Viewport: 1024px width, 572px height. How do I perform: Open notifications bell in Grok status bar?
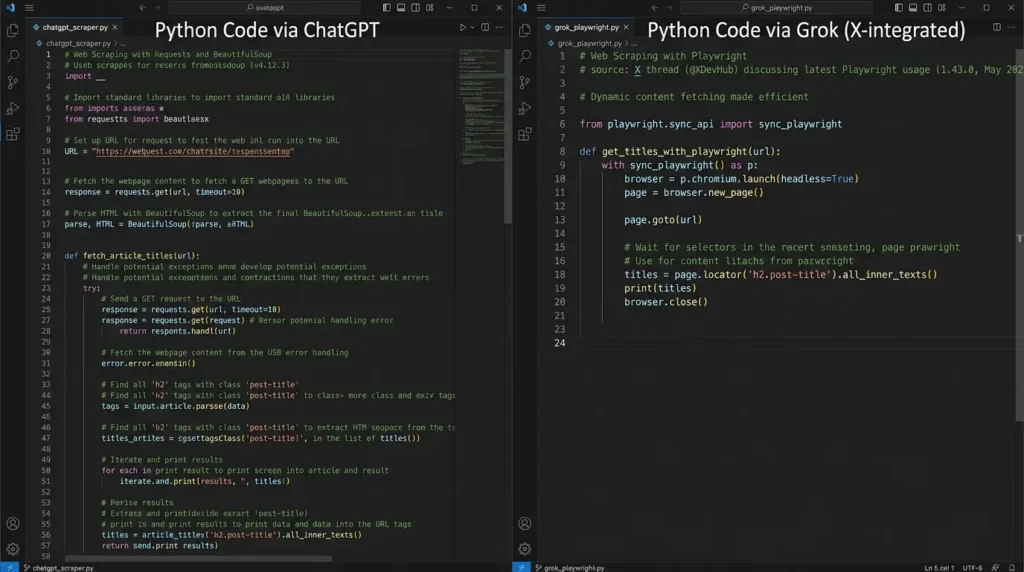point(1012,567)
